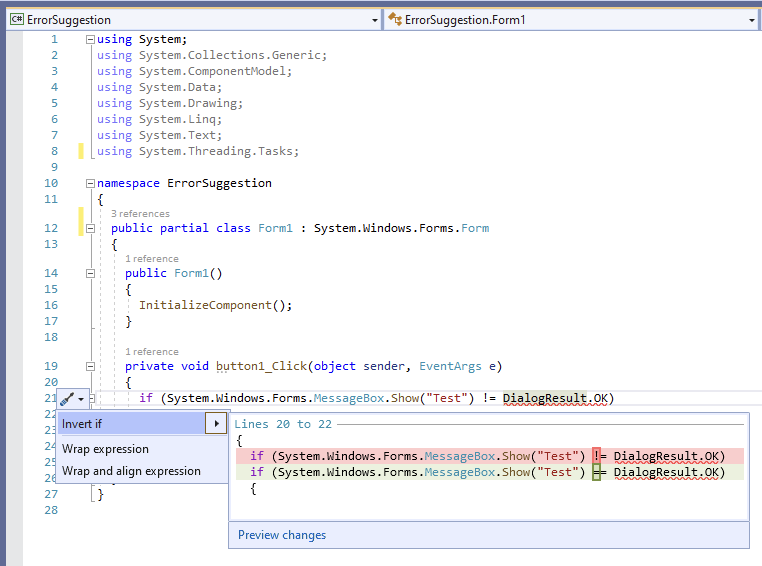Choose Wrap expression from quick actions

[105, 449]
